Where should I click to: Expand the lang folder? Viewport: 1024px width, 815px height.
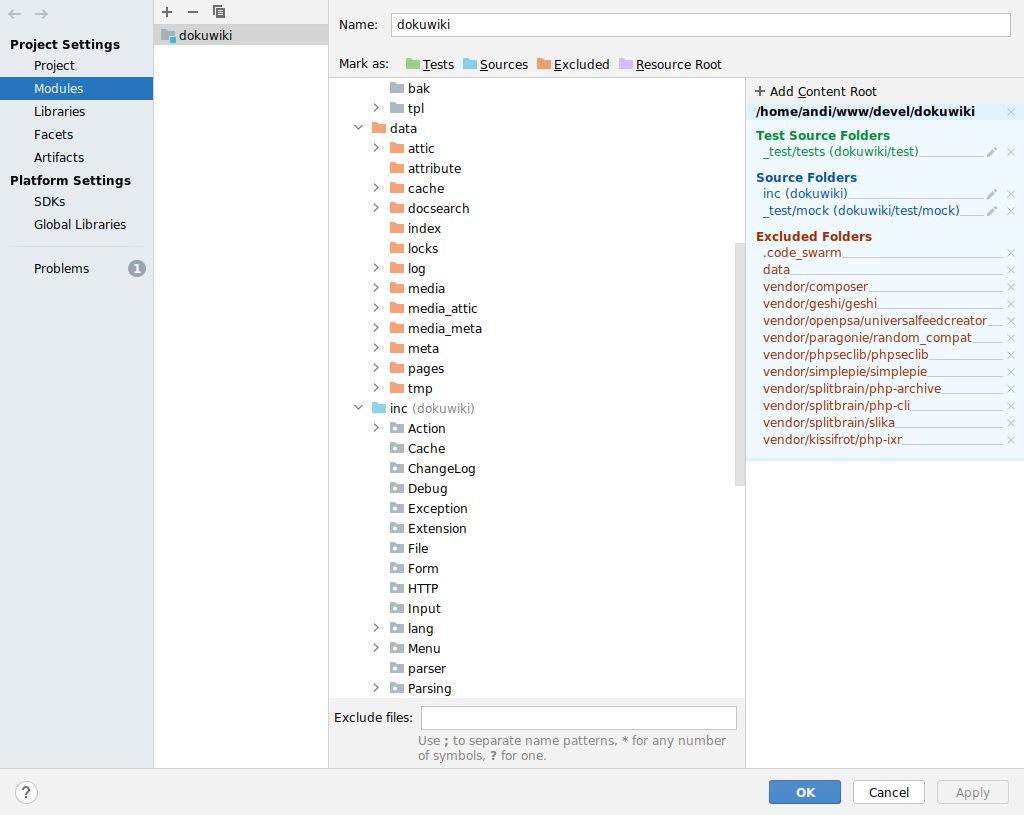coord(376,628)
